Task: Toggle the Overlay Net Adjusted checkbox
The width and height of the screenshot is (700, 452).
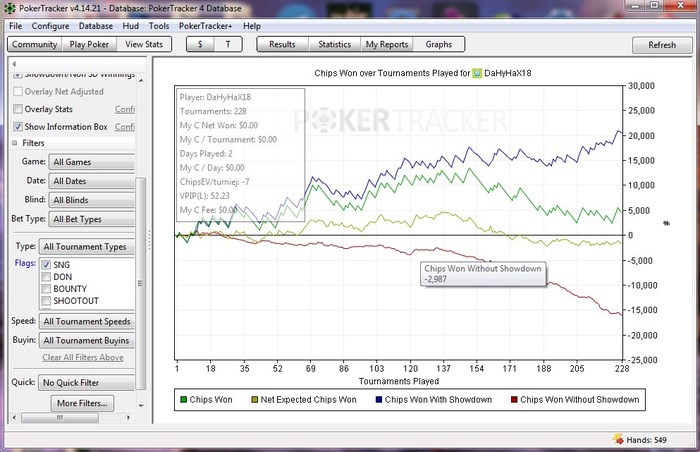Action: tap(18, 92)
